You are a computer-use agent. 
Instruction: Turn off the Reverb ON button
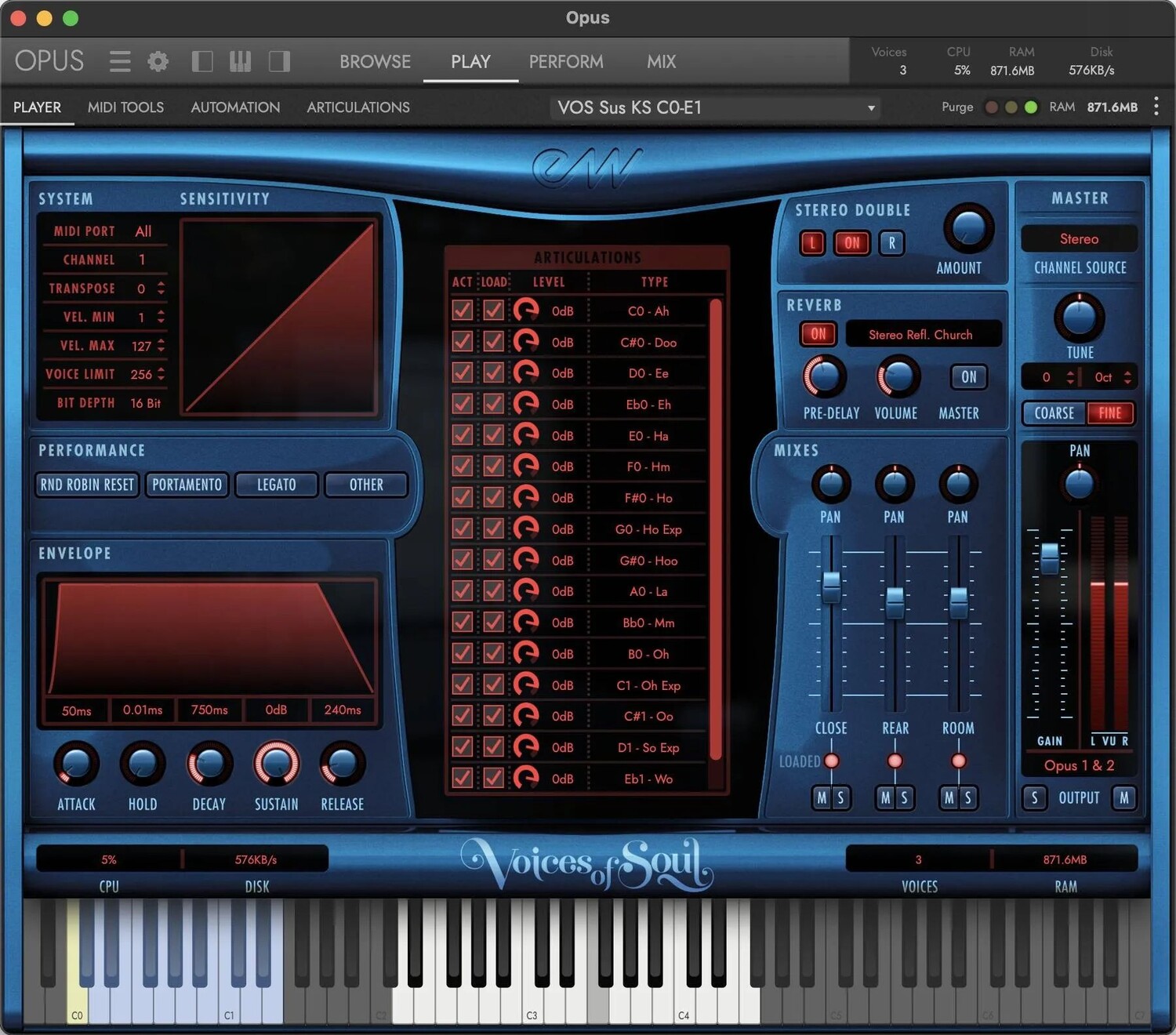(818, 334)
